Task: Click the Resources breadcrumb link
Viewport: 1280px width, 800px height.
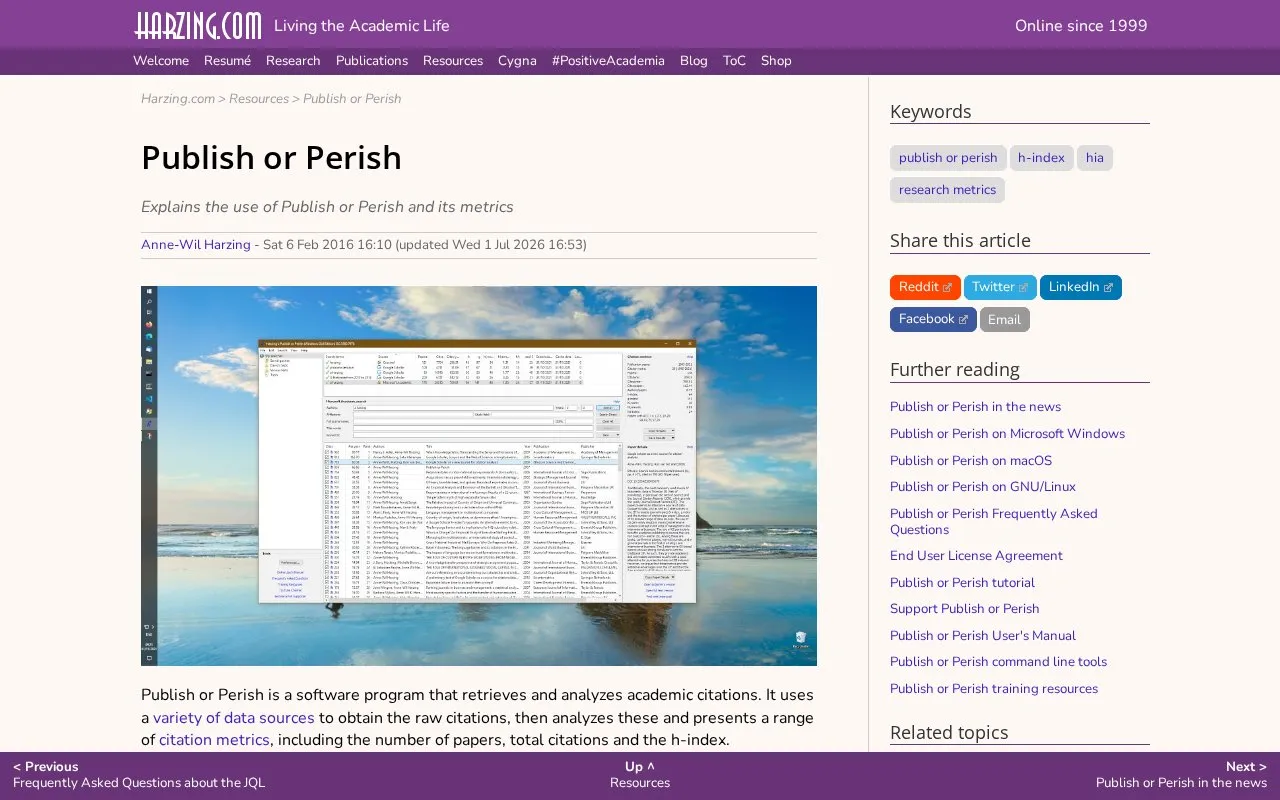Action: pos(259,99)
